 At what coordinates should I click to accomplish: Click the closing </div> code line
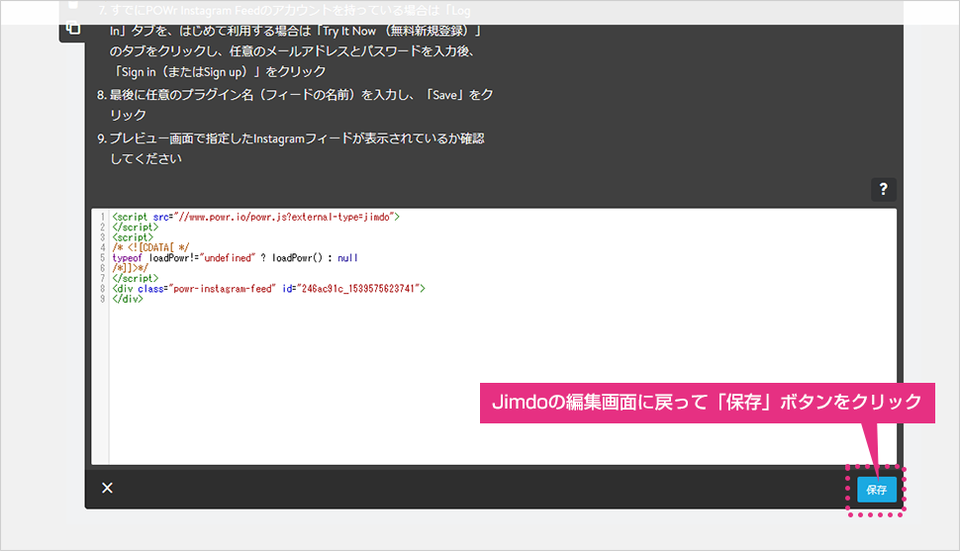point(127,299)
